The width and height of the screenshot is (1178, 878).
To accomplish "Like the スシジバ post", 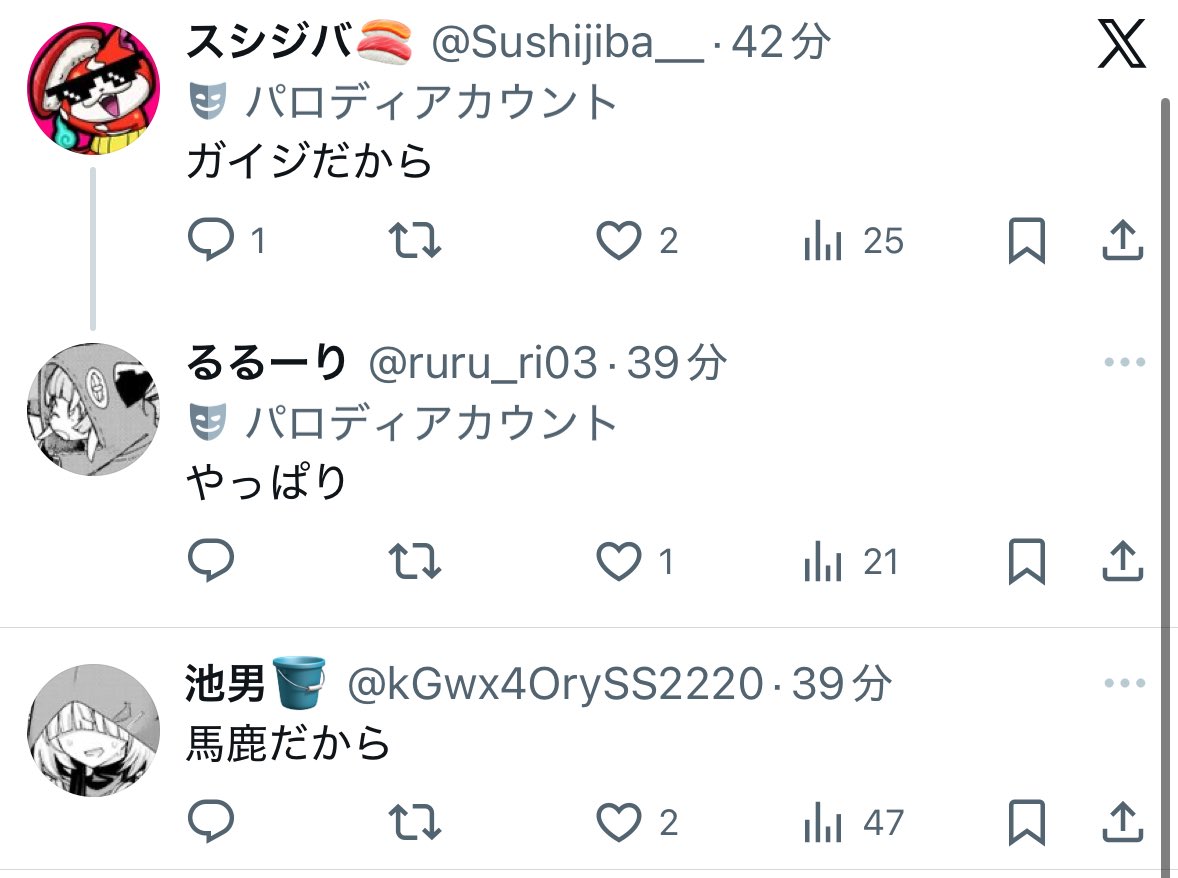I will tap(619, 240).
